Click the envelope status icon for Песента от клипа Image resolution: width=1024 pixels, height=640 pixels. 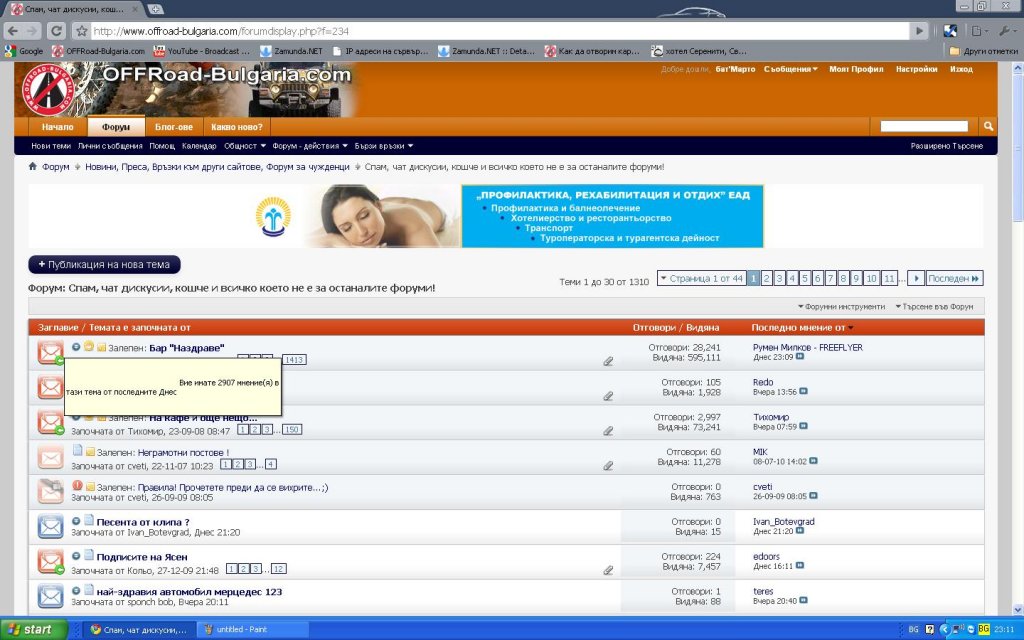pos(50,526)
